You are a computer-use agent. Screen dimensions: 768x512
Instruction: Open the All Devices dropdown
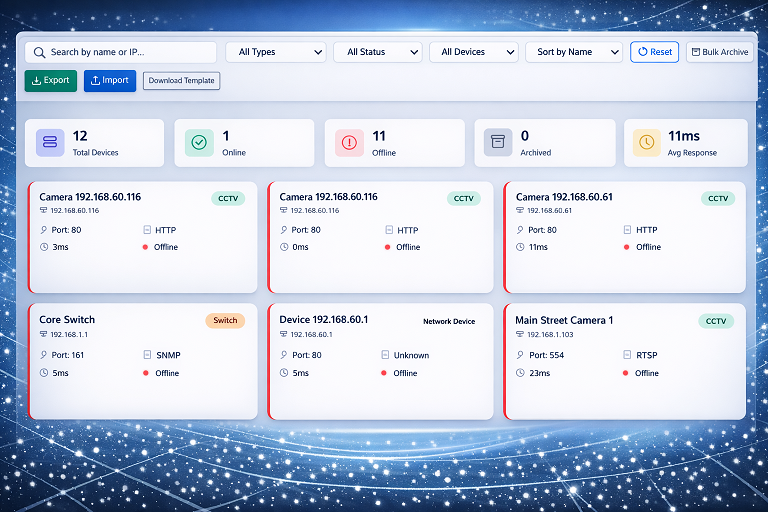point(473,52)
